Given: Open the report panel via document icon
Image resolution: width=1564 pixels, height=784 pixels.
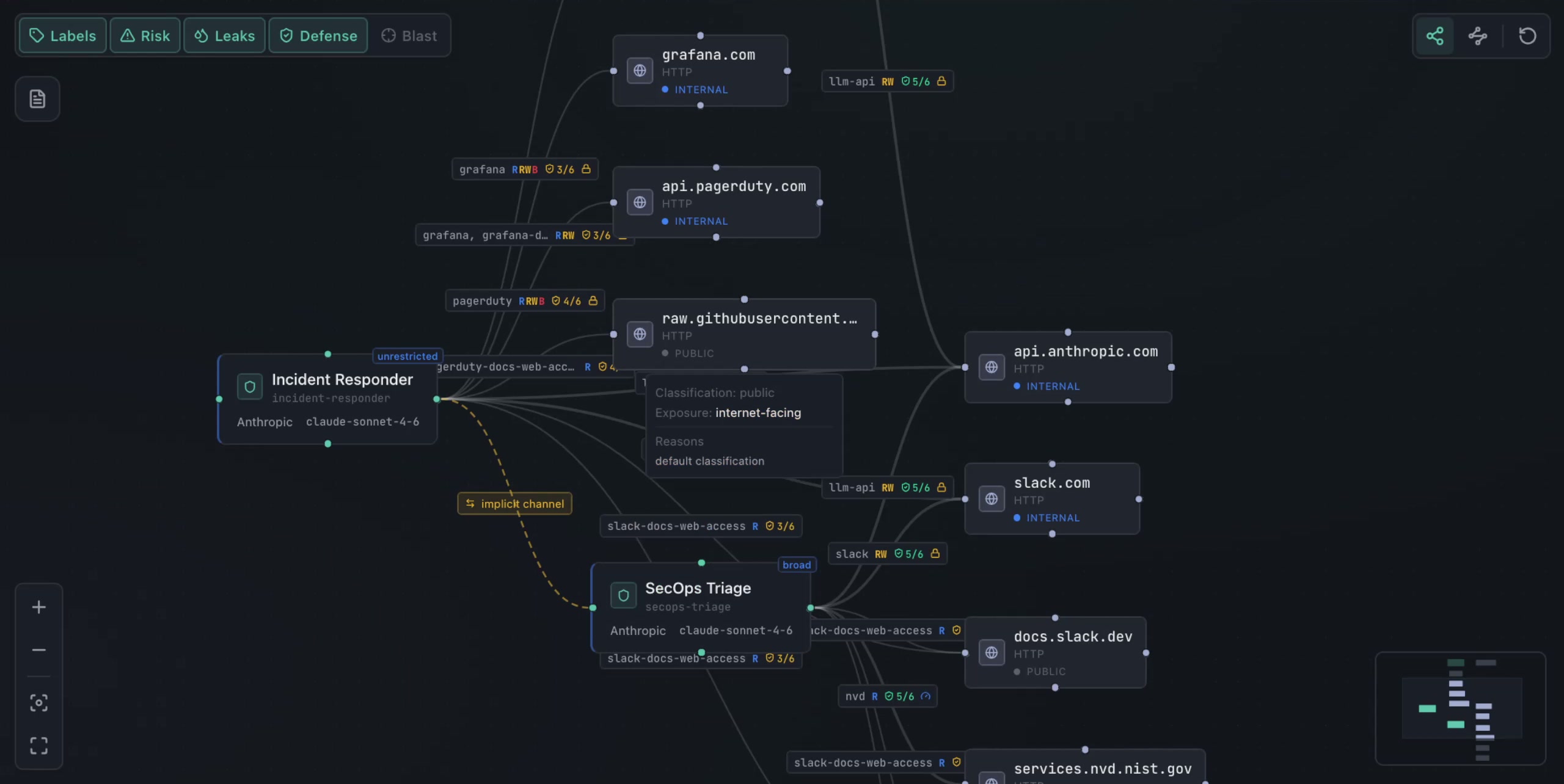Looking at the screenshot, I should click(x=37, y=98).
